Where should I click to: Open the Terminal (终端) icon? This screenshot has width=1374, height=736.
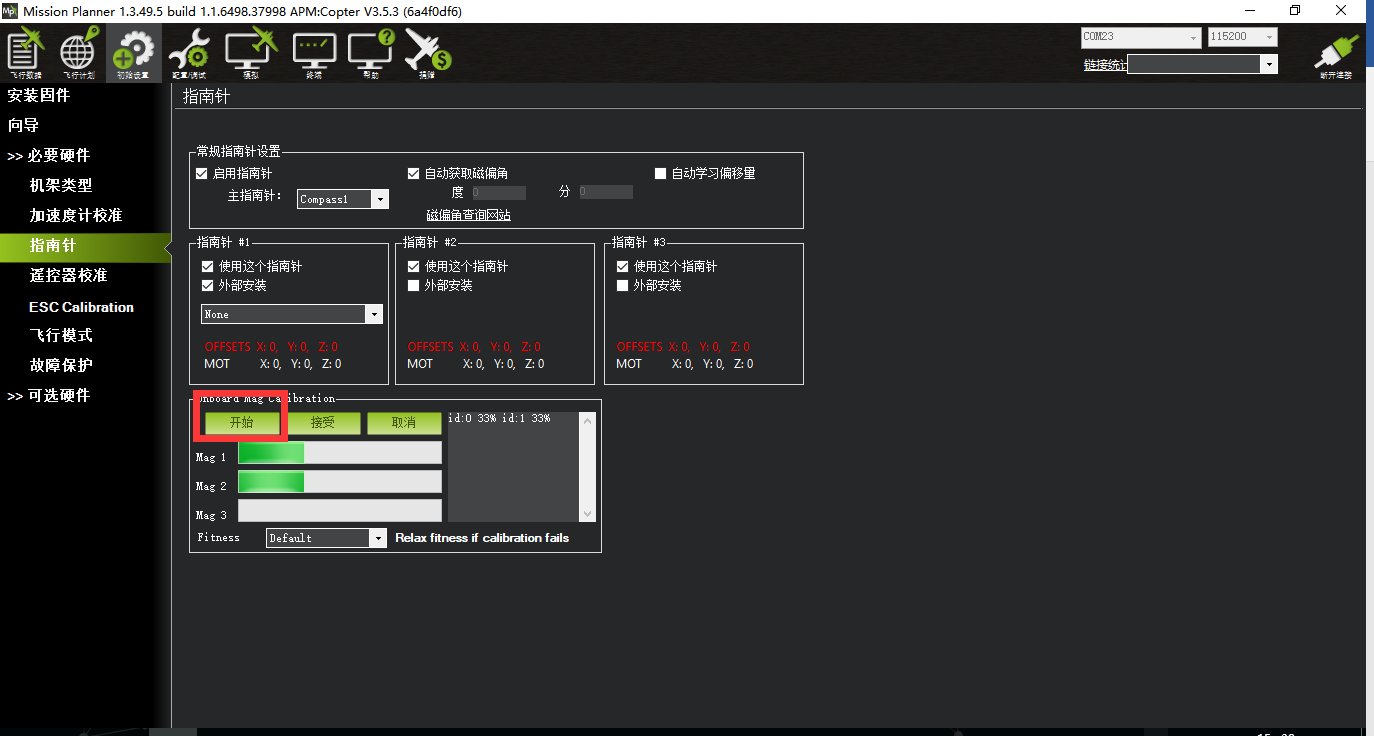tap(314, 54)
